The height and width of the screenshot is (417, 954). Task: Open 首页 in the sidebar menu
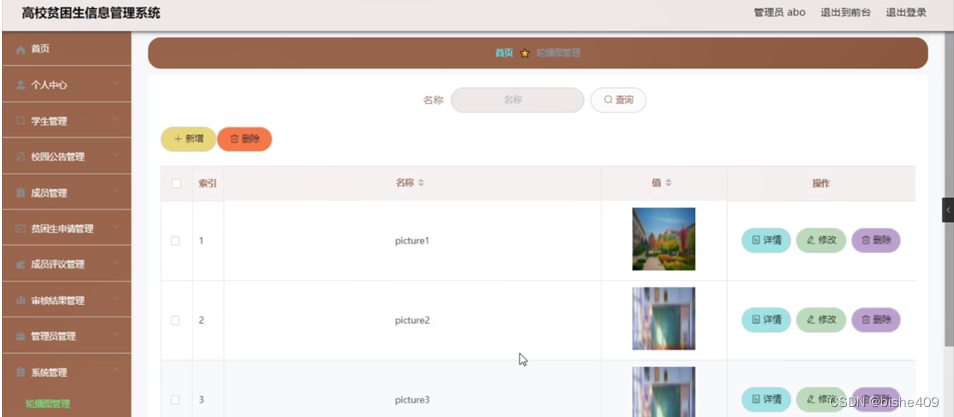point(67,49)
